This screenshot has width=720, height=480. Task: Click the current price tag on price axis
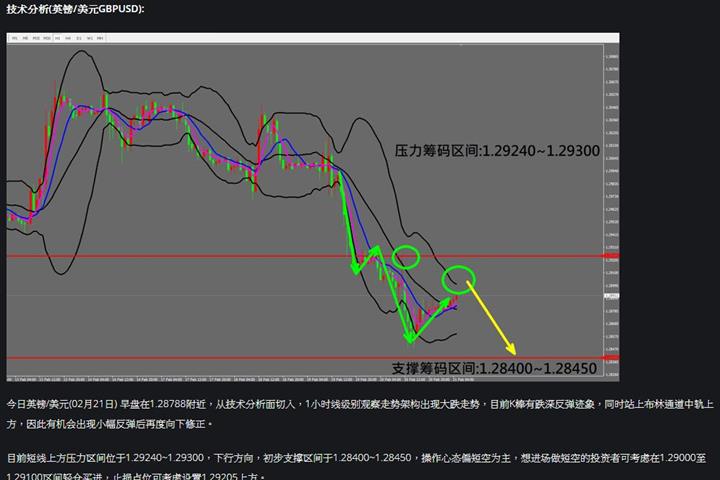pos(611,296)
